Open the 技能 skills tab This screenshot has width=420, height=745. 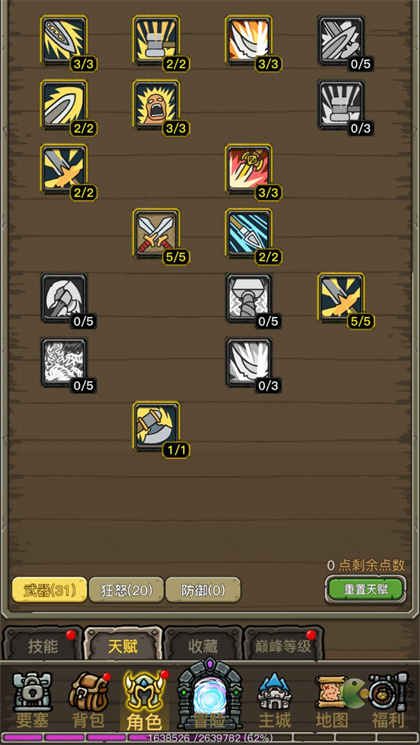pyautogui.click(x=43, y=644)
